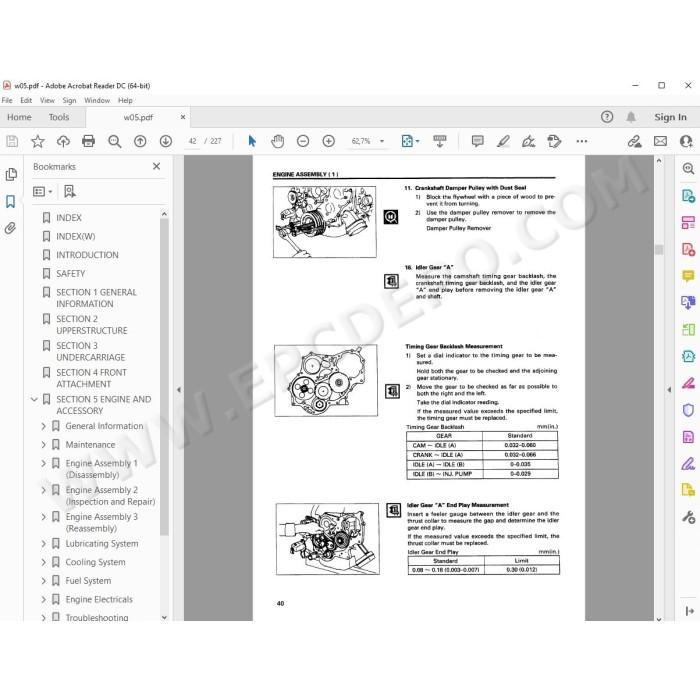
Task: Print the document
Action: 88,142
